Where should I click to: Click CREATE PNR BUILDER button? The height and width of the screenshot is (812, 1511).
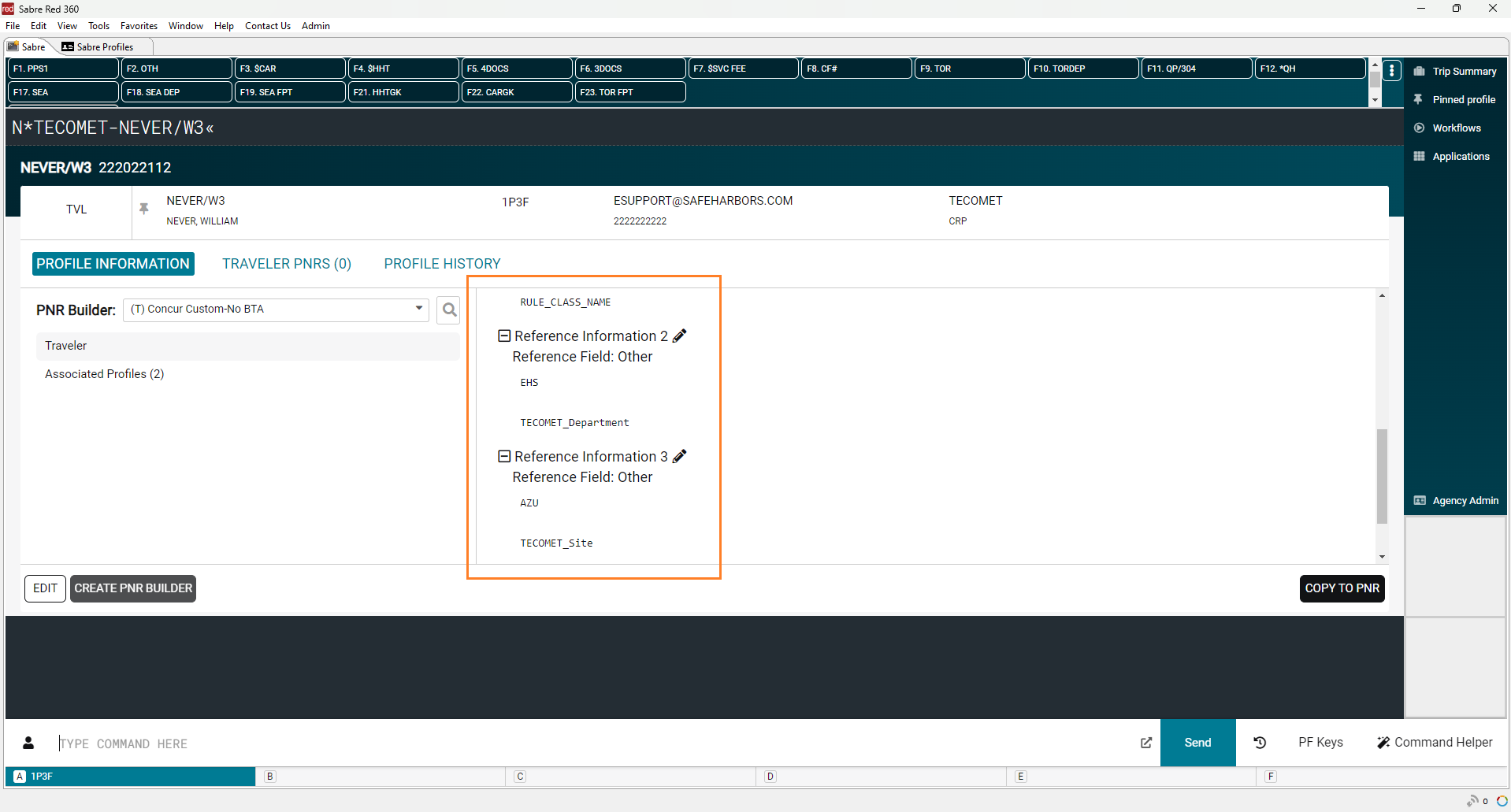click(133, 588)
